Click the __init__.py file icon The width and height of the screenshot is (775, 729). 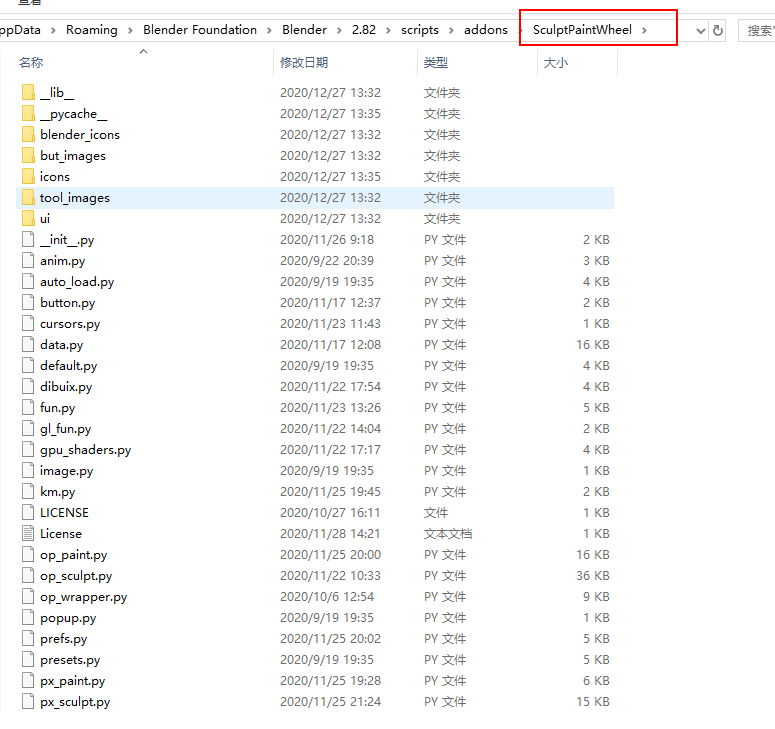pyautogui.click(x=28, y=239)
